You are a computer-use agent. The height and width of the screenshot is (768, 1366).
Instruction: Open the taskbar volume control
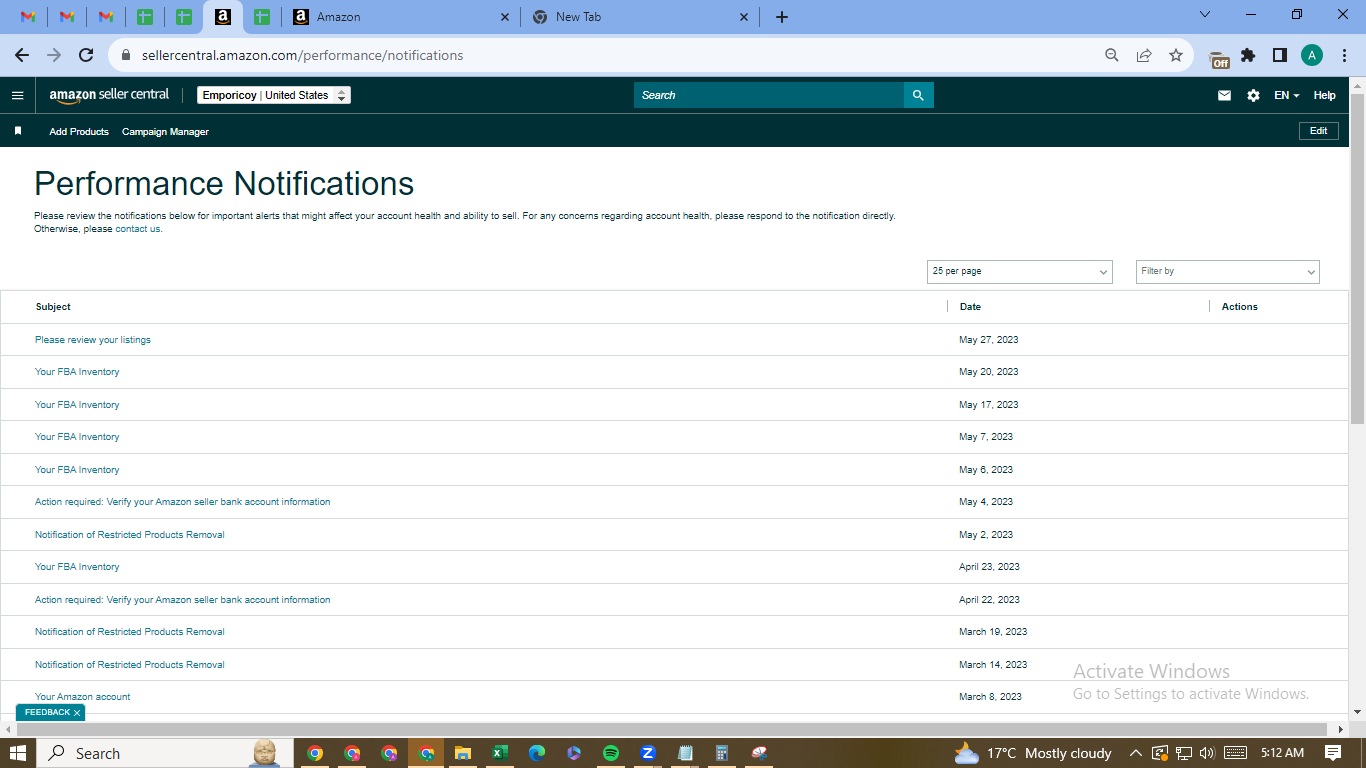[1207, 753]
